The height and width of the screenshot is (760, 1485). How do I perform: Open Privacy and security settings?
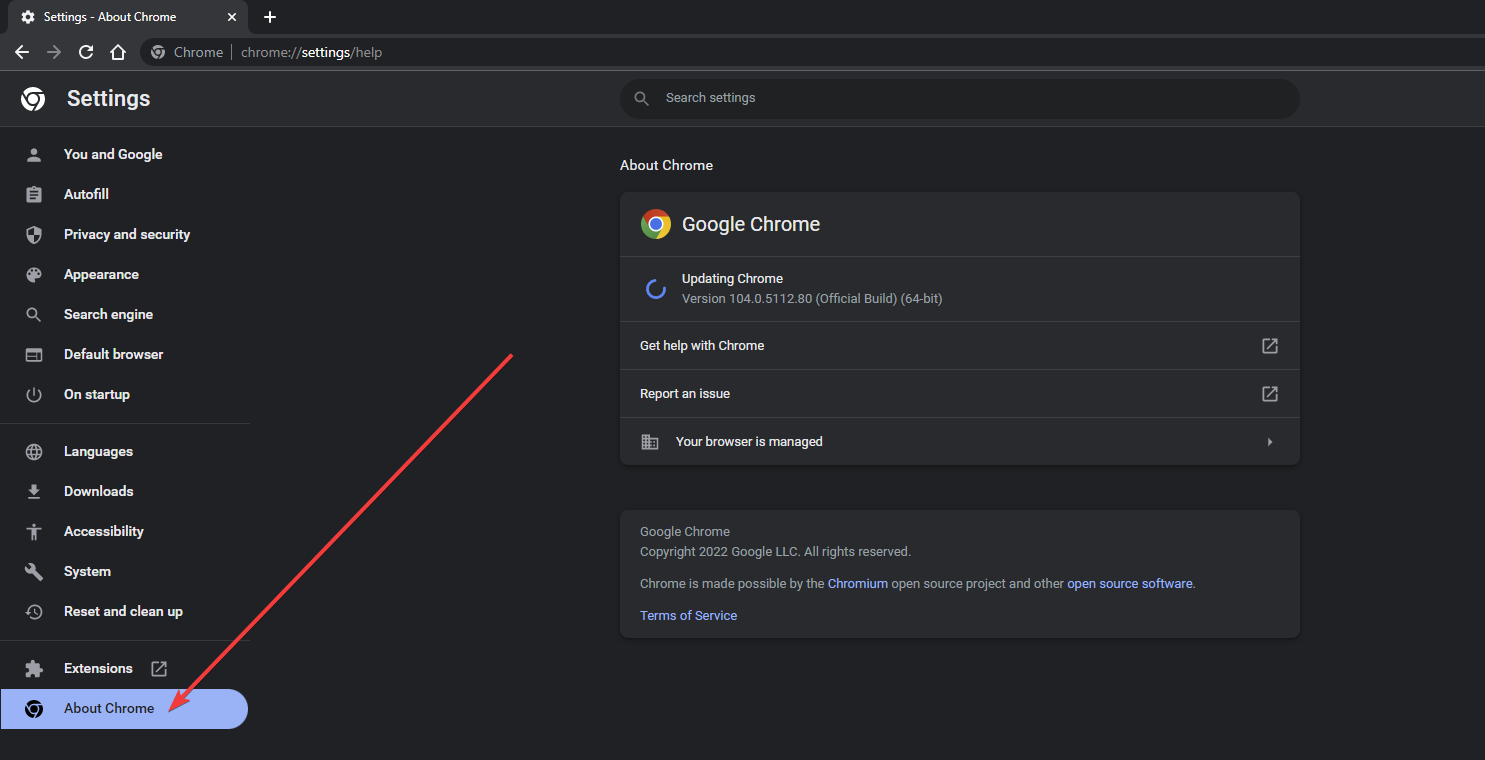(x=127, y=234)
